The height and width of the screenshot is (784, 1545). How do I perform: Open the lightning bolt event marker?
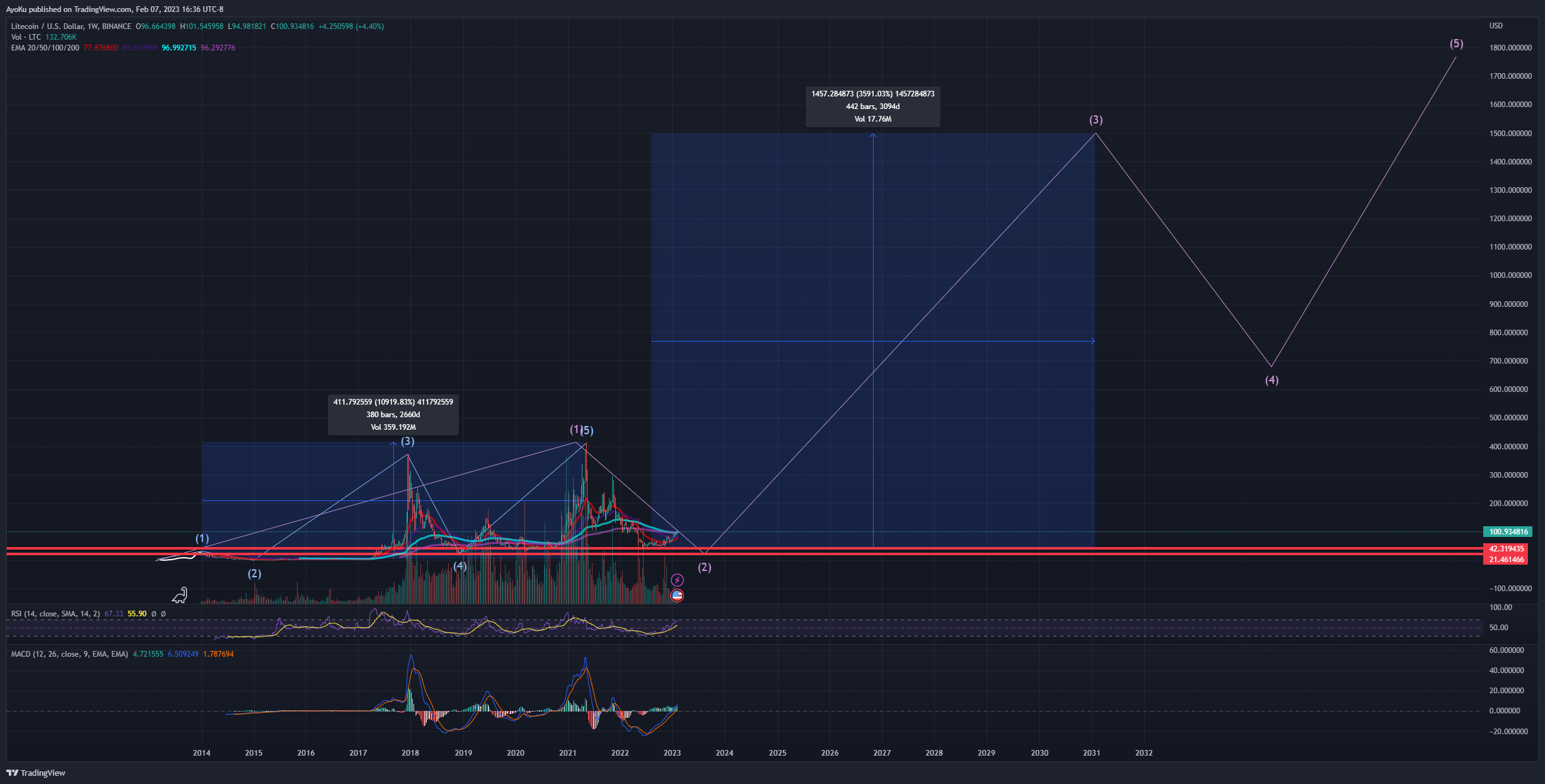(x=677, y=580)
